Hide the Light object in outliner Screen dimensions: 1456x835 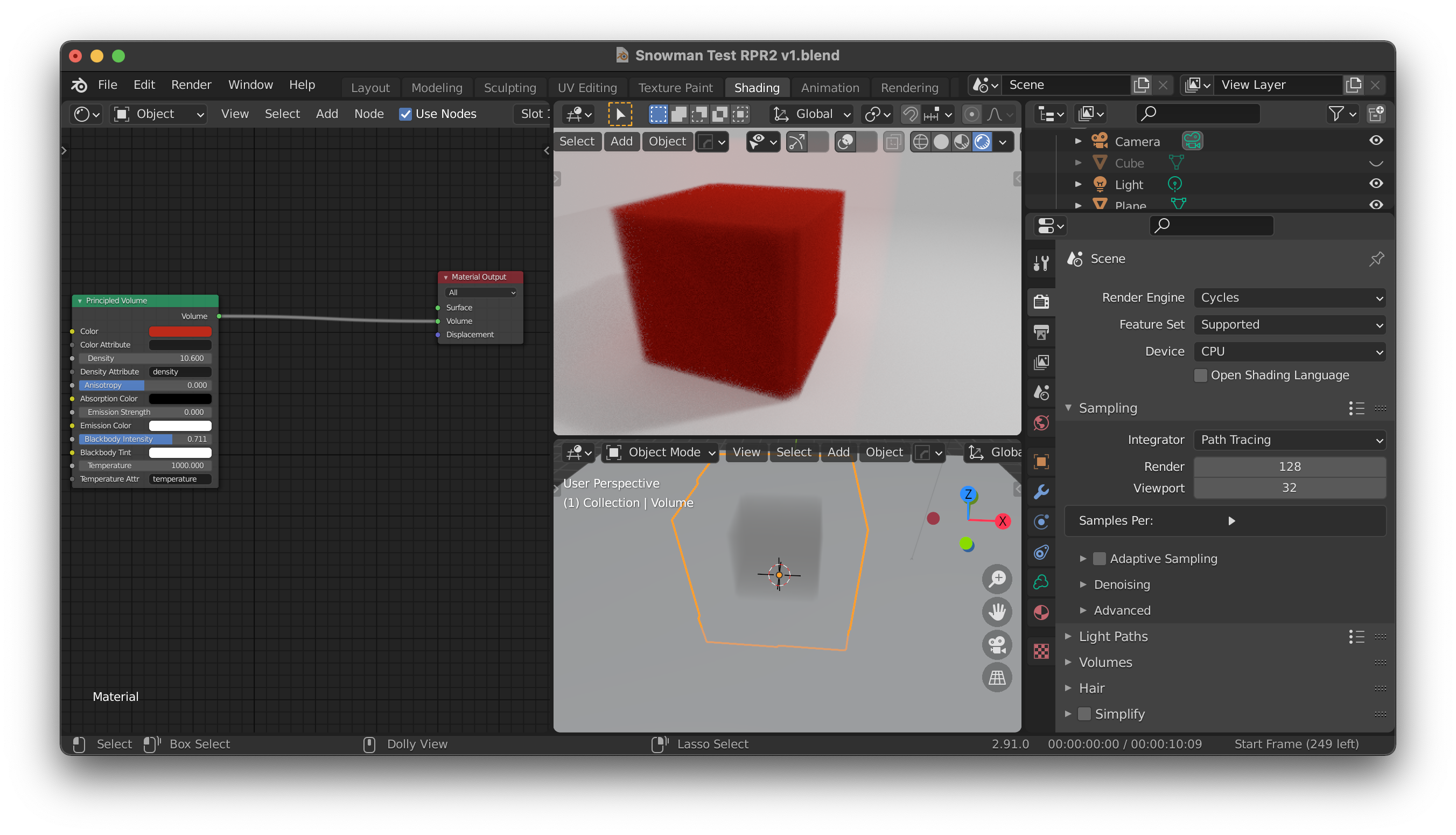click(1376, 184)
